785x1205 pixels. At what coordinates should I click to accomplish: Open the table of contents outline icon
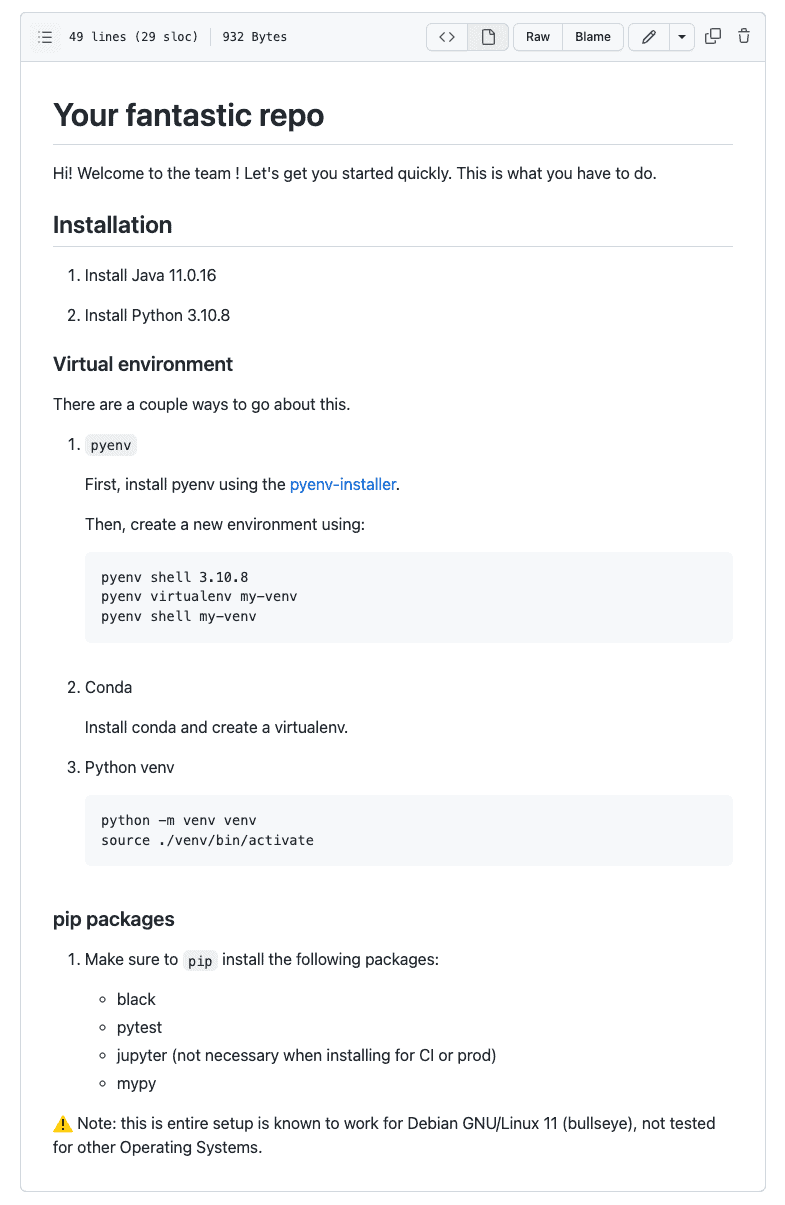[x=45, y=37]
